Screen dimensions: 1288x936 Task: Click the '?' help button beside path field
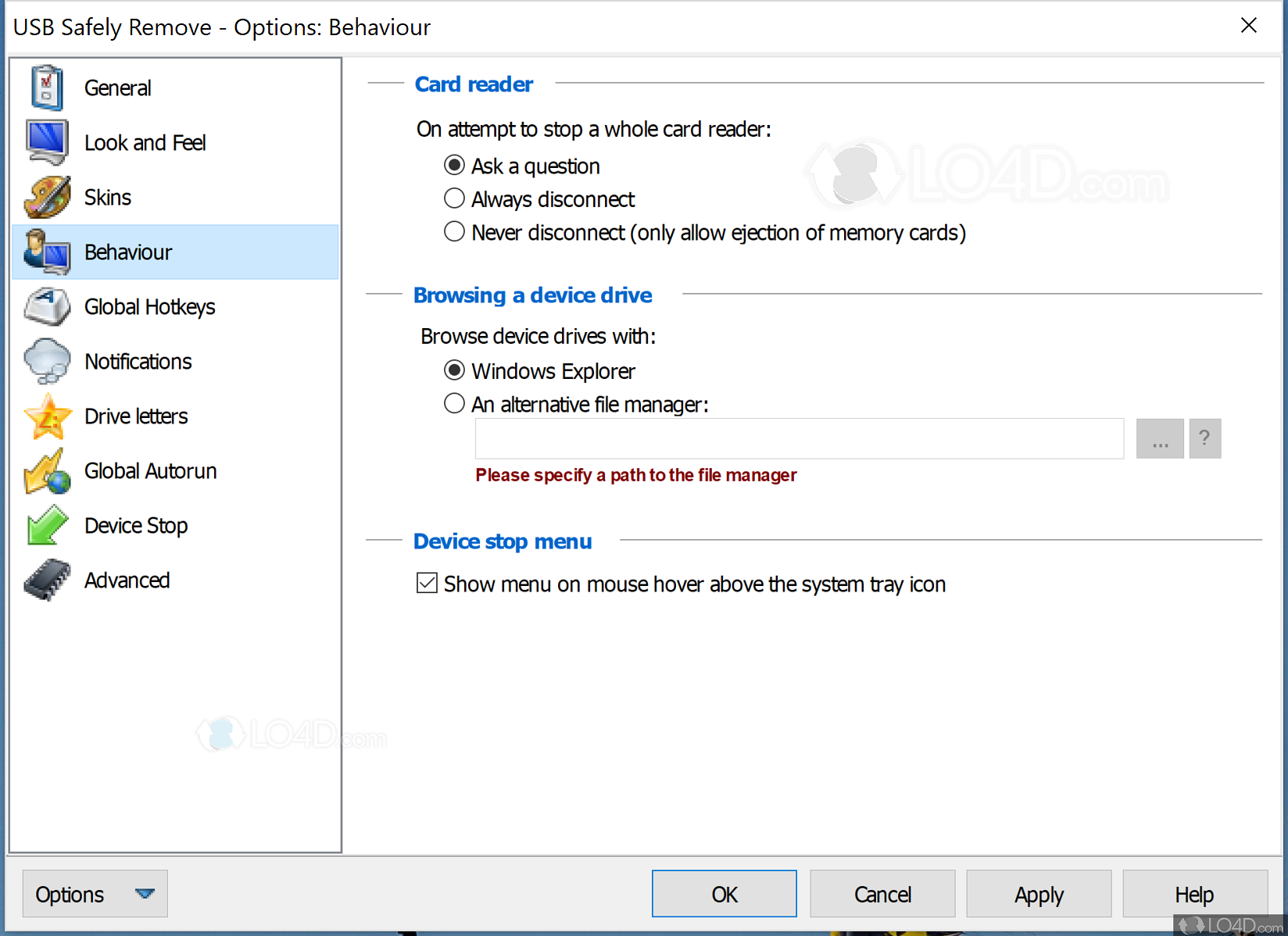(x=1204, y=438)
